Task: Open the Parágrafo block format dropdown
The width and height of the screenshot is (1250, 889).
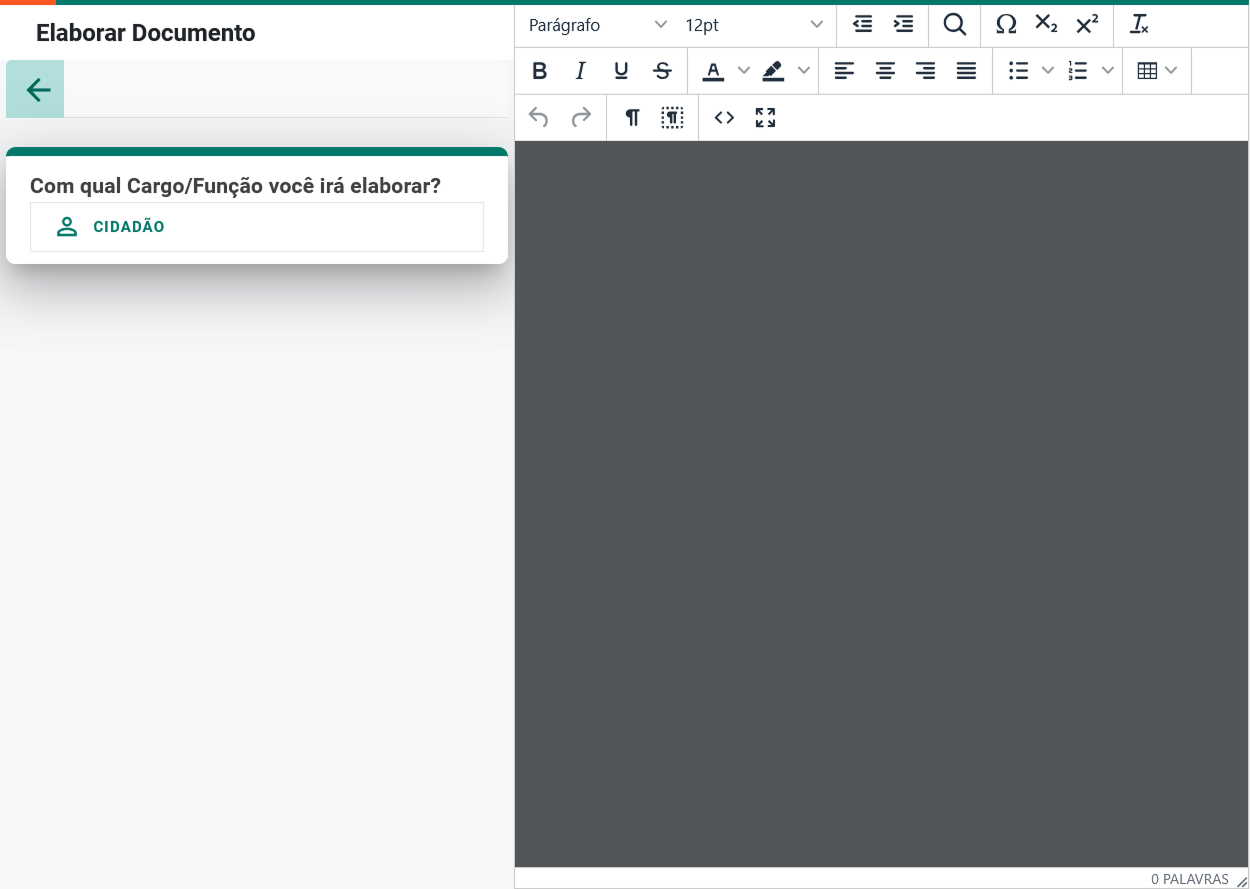Action: point(597,25)
